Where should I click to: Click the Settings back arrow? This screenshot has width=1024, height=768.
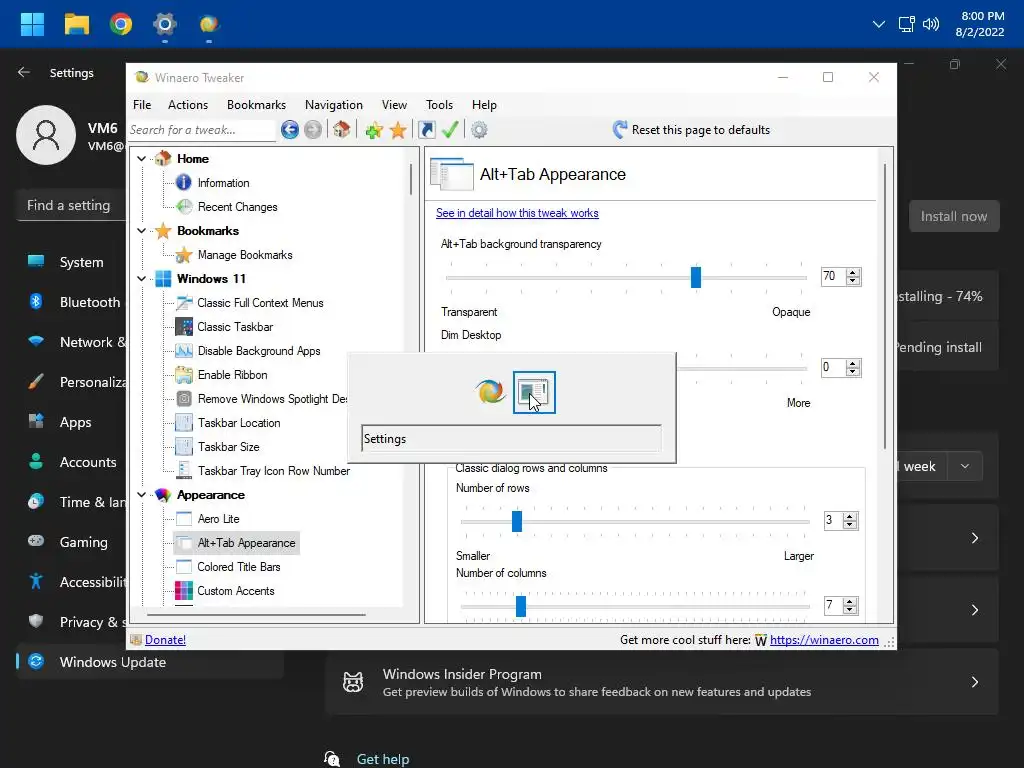click(24, 72)
